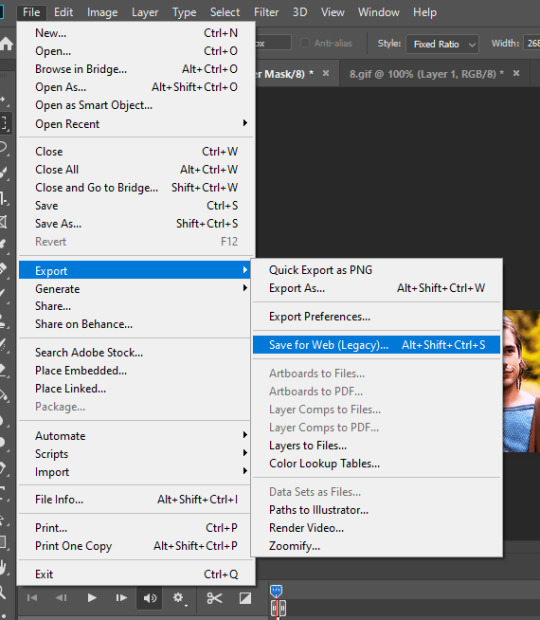Choose Place Embedded...
The image size is (540, 620).
pos(136,370)
